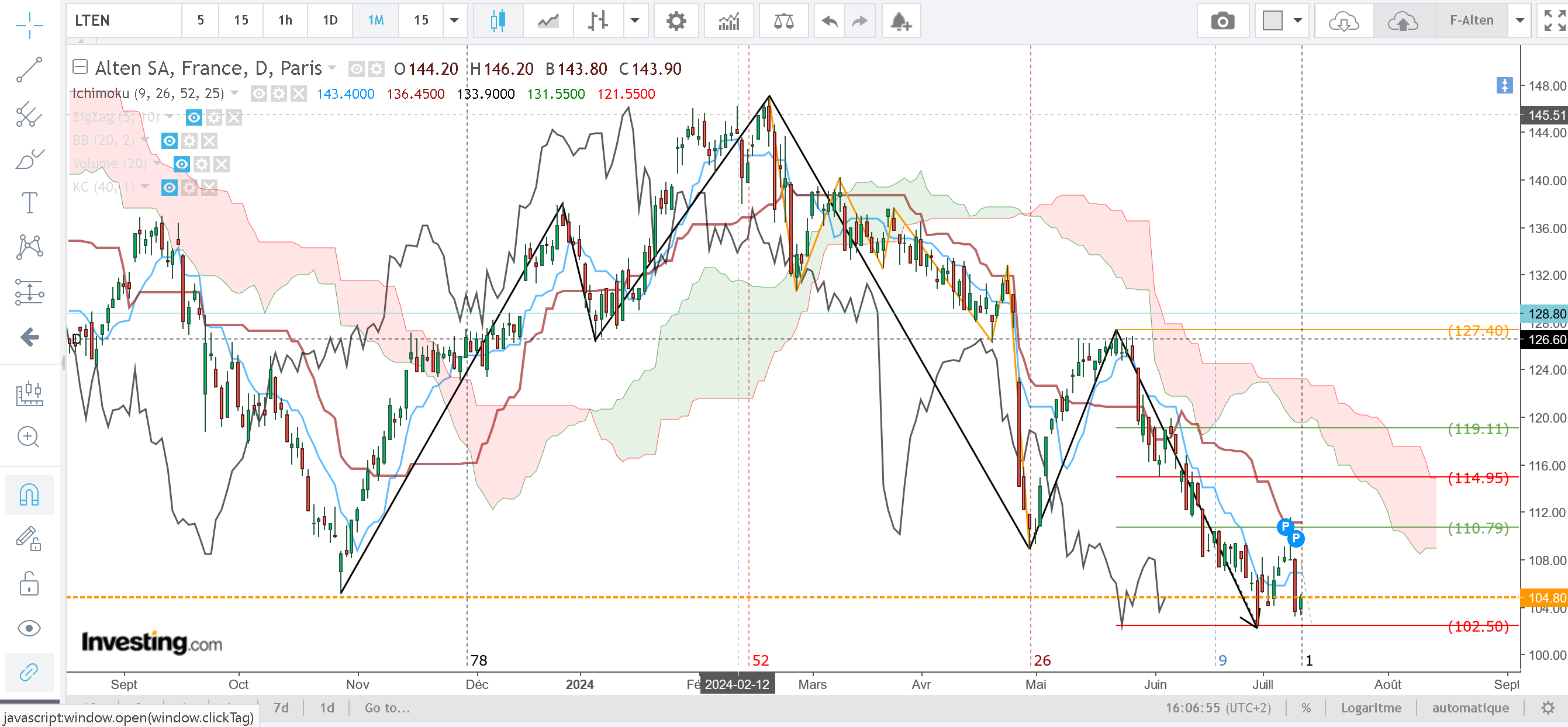Select the 5 minute timeframe
This screenshot has width=1568, height=727.
[x=201, y=20]
